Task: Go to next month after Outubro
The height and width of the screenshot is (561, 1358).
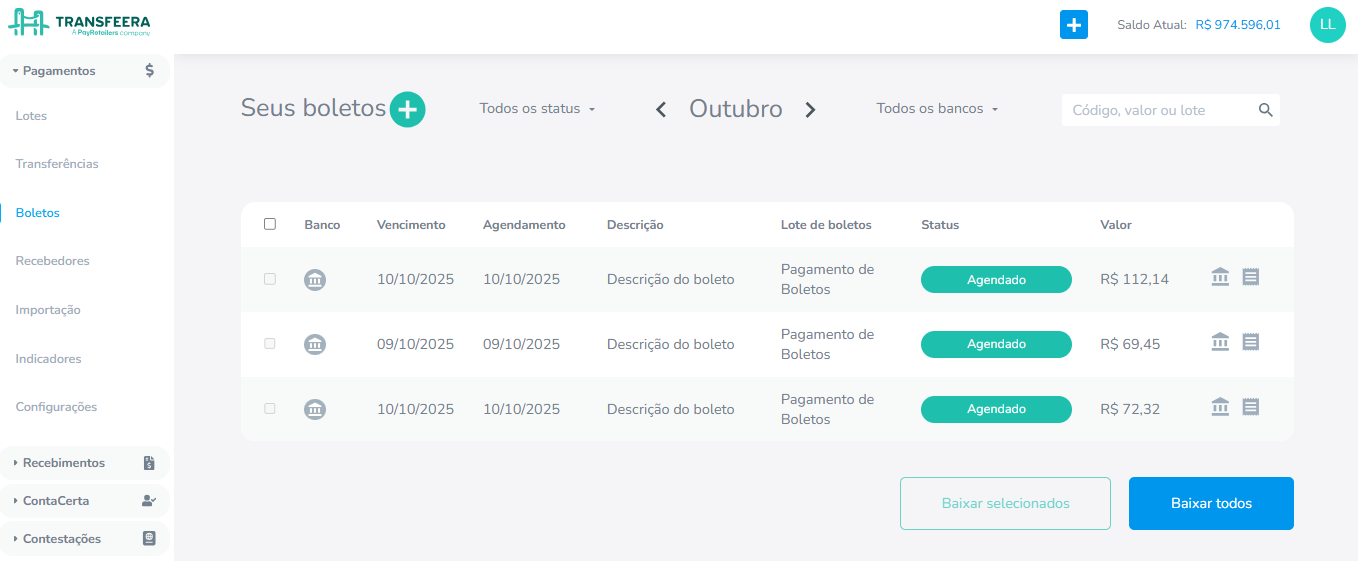Action: pyautogui.click(x=810, y=110)
